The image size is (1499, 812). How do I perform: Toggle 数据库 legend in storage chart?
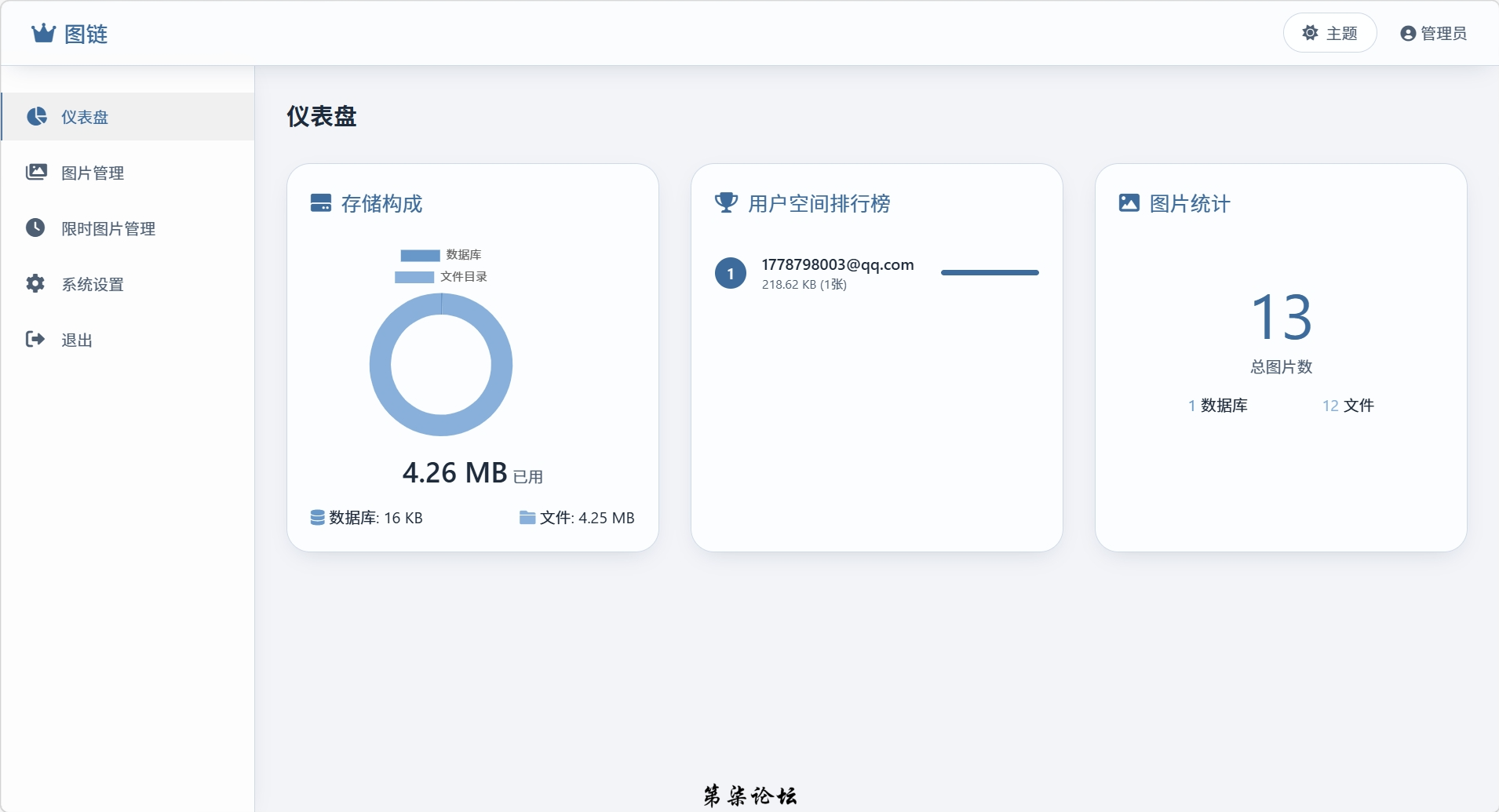[440, 255]
